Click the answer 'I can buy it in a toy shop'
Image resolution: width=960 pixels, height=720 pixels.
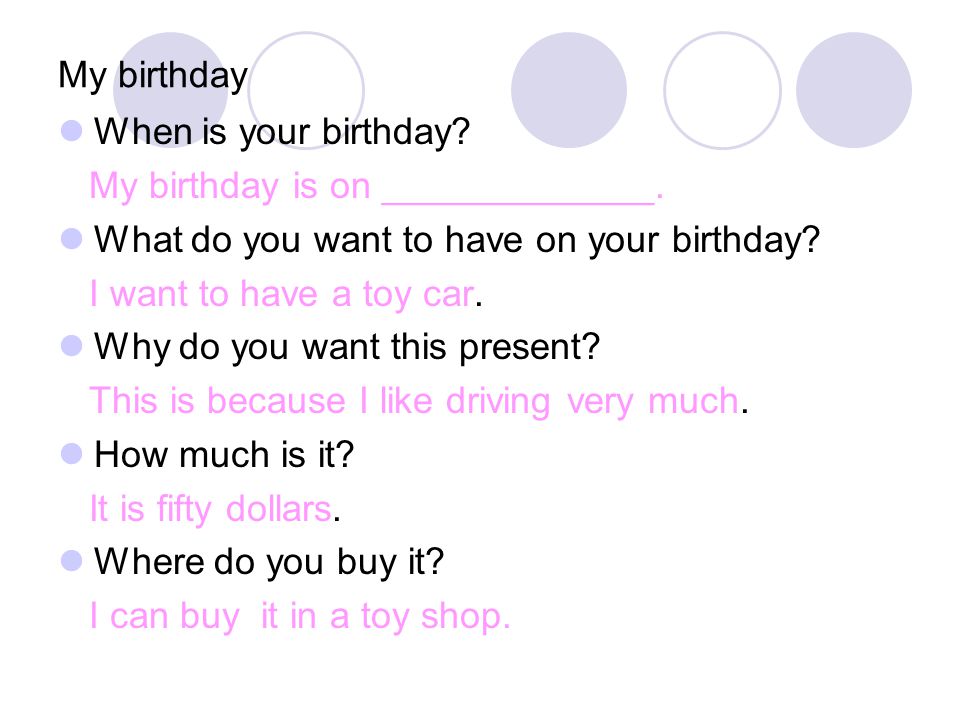(299, 616)
